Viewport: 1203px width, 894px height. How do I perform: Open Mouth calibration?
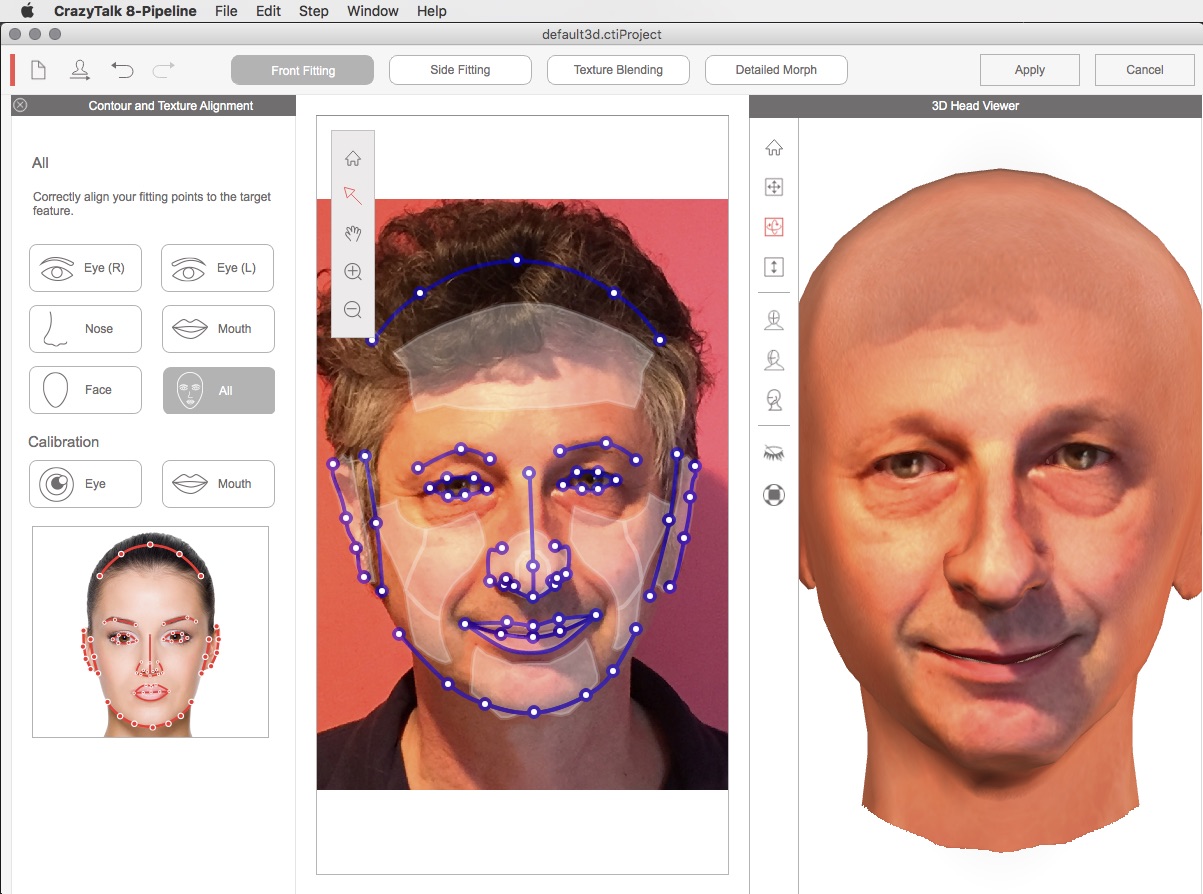pyautogui.click(x=218, y=484)
